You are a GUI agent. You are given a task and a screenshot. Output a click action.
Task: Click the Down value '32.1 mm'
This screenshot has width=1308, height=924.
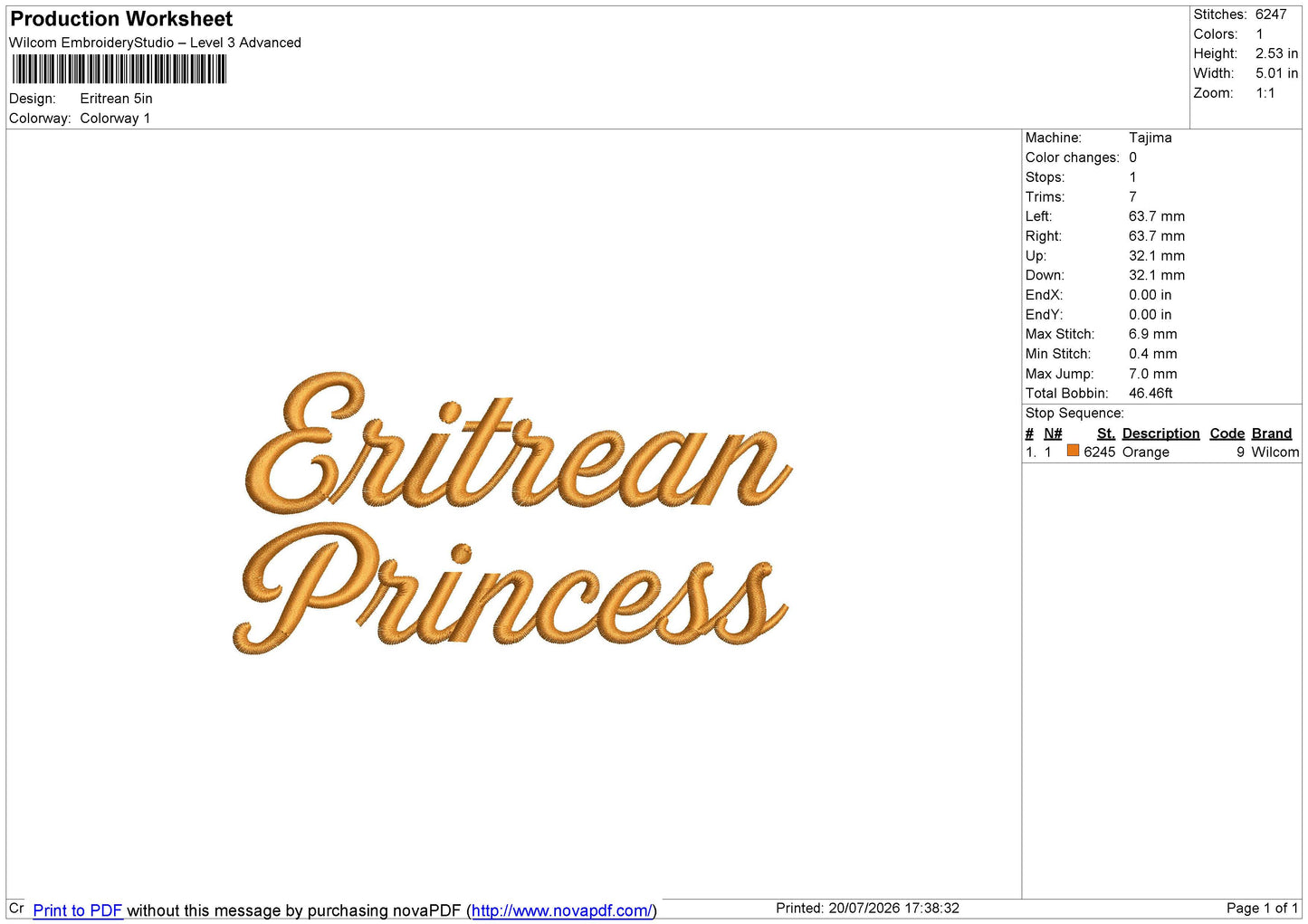(1157, 275)
